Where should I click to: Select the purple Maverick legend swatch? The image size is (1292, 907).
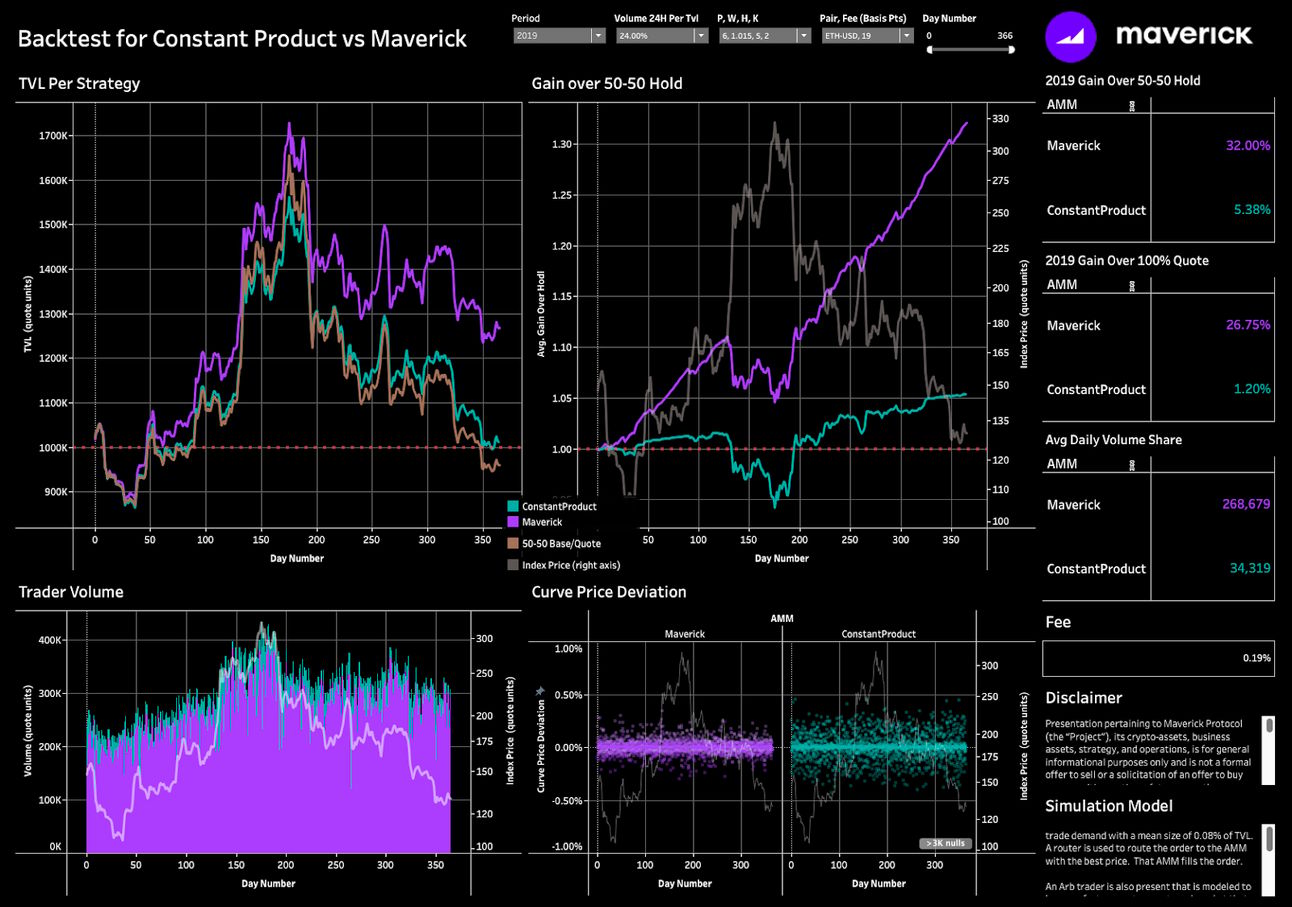point(514,522)
